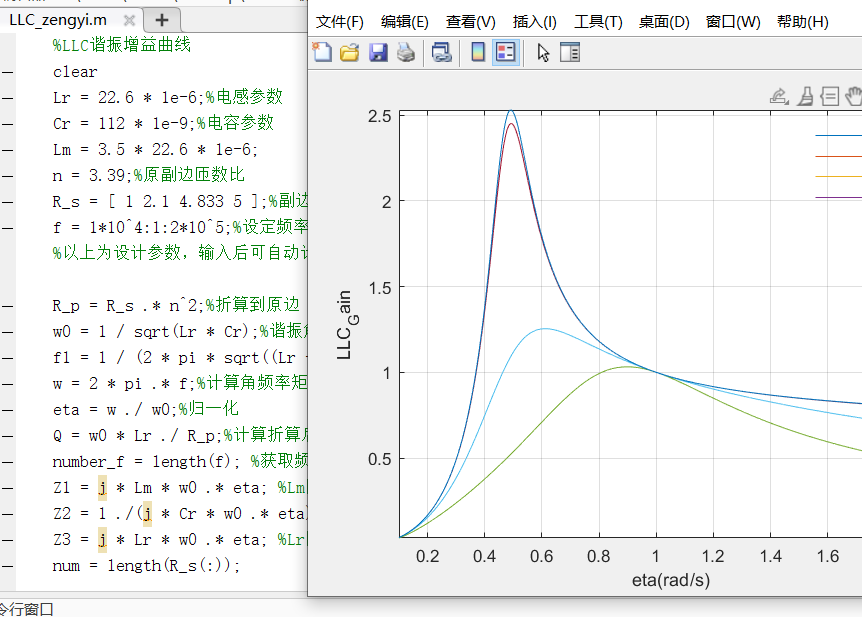Viewport: 862px width, 617px height.
Task: Toggle the Insert Legend toolbar button
Action: point(506,53)
